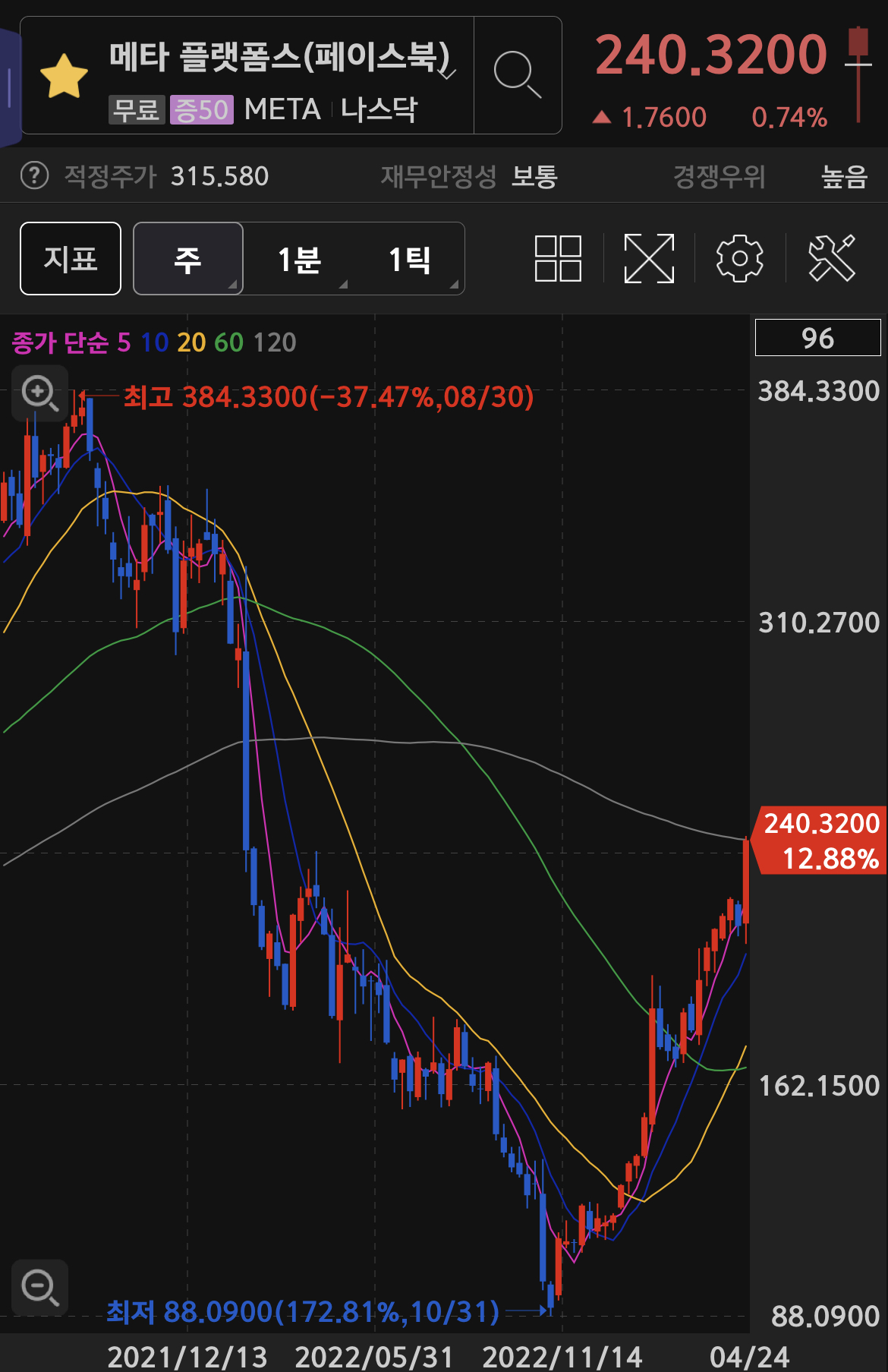Select the 1틱 tick period tab
The image size is (888, 1372).
[410, 259]
